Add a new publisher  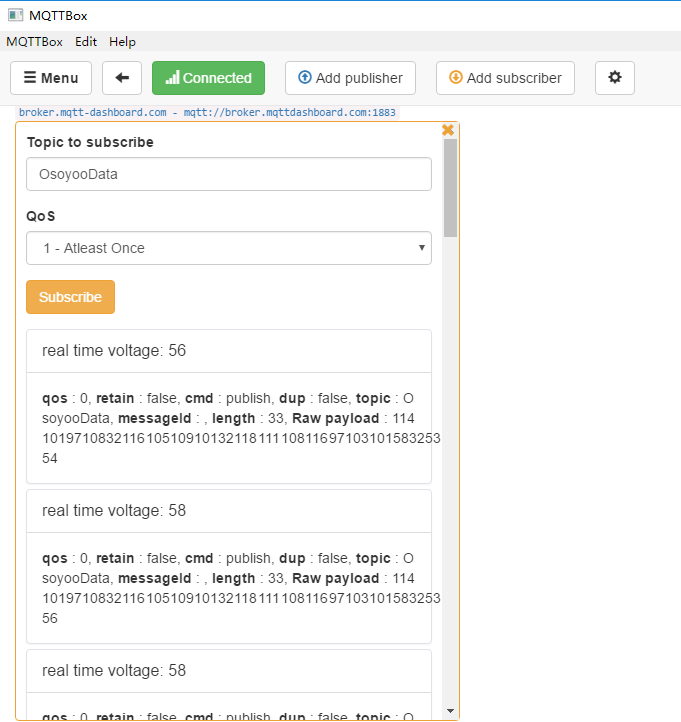[350, 78]
